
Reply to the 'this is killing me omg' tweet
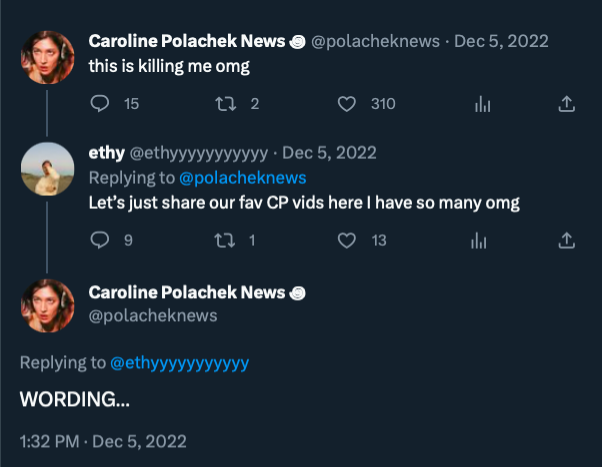99,103
